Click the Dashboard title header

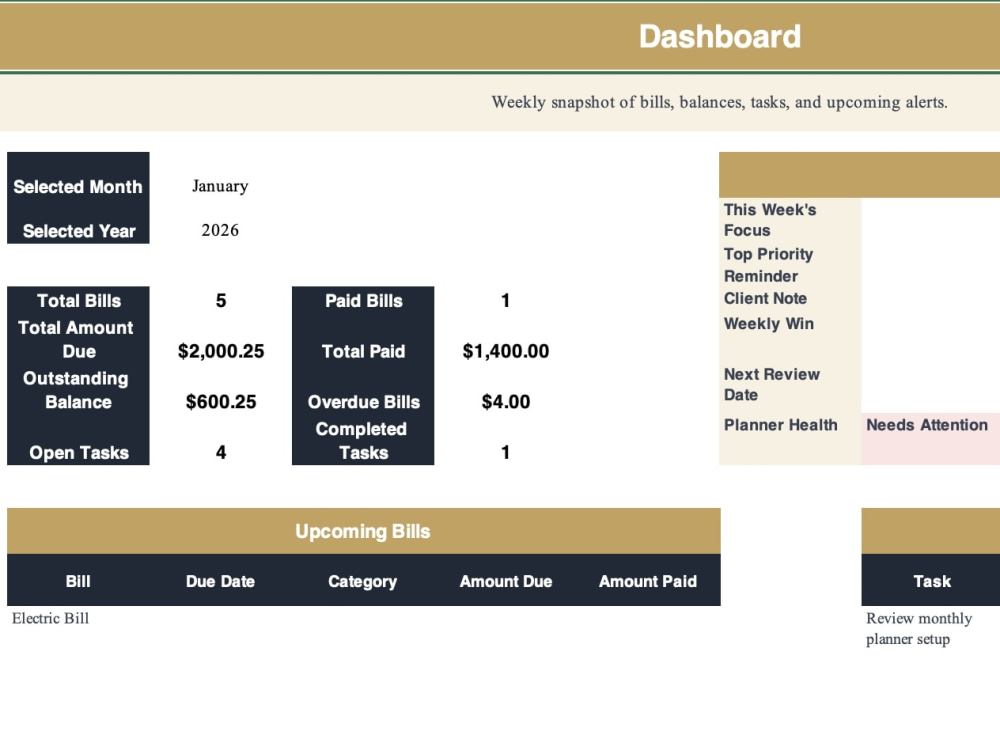719,36
